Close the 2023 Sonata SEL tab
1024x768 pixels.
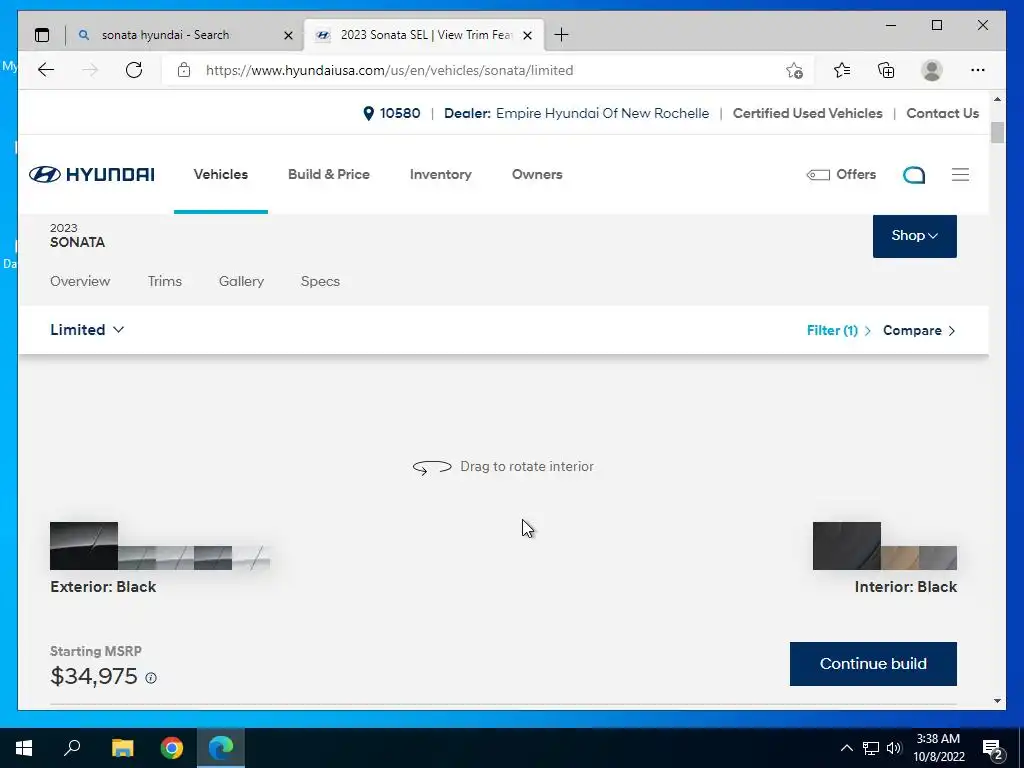tap(528, 35)
